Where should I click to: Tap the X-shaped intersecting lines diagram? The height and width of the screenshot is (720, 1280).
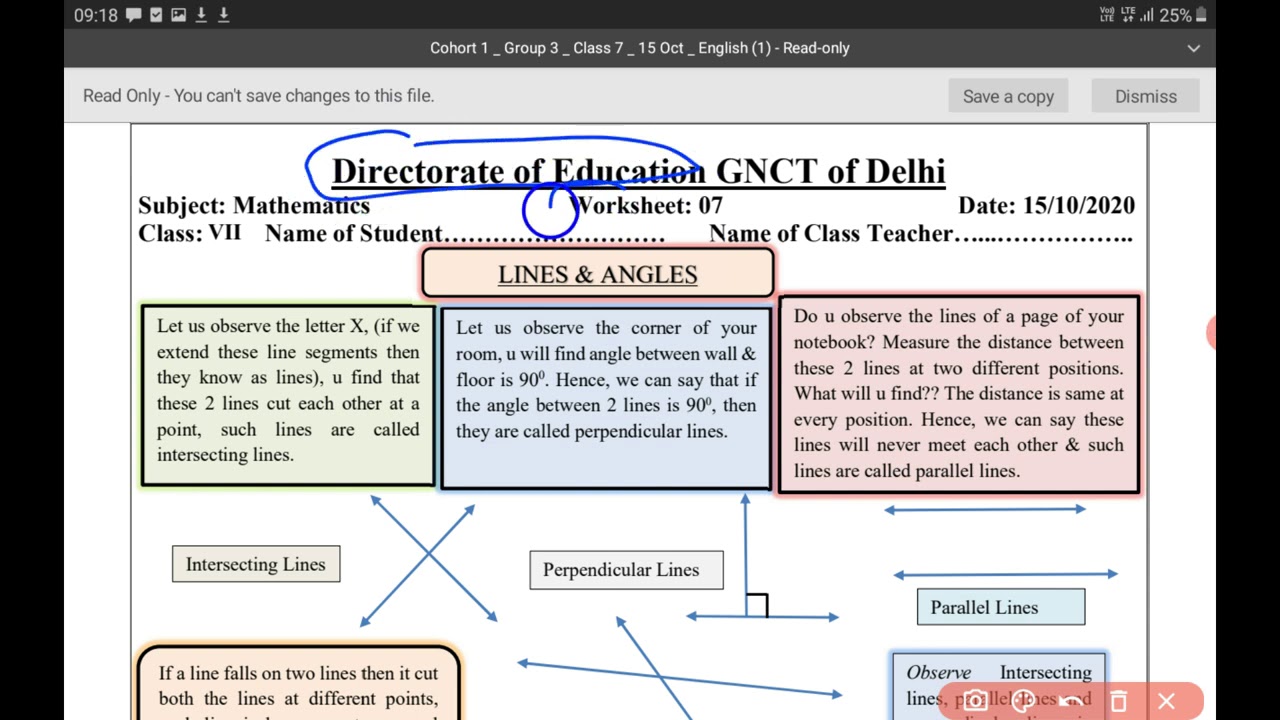[x=428, y=559]
